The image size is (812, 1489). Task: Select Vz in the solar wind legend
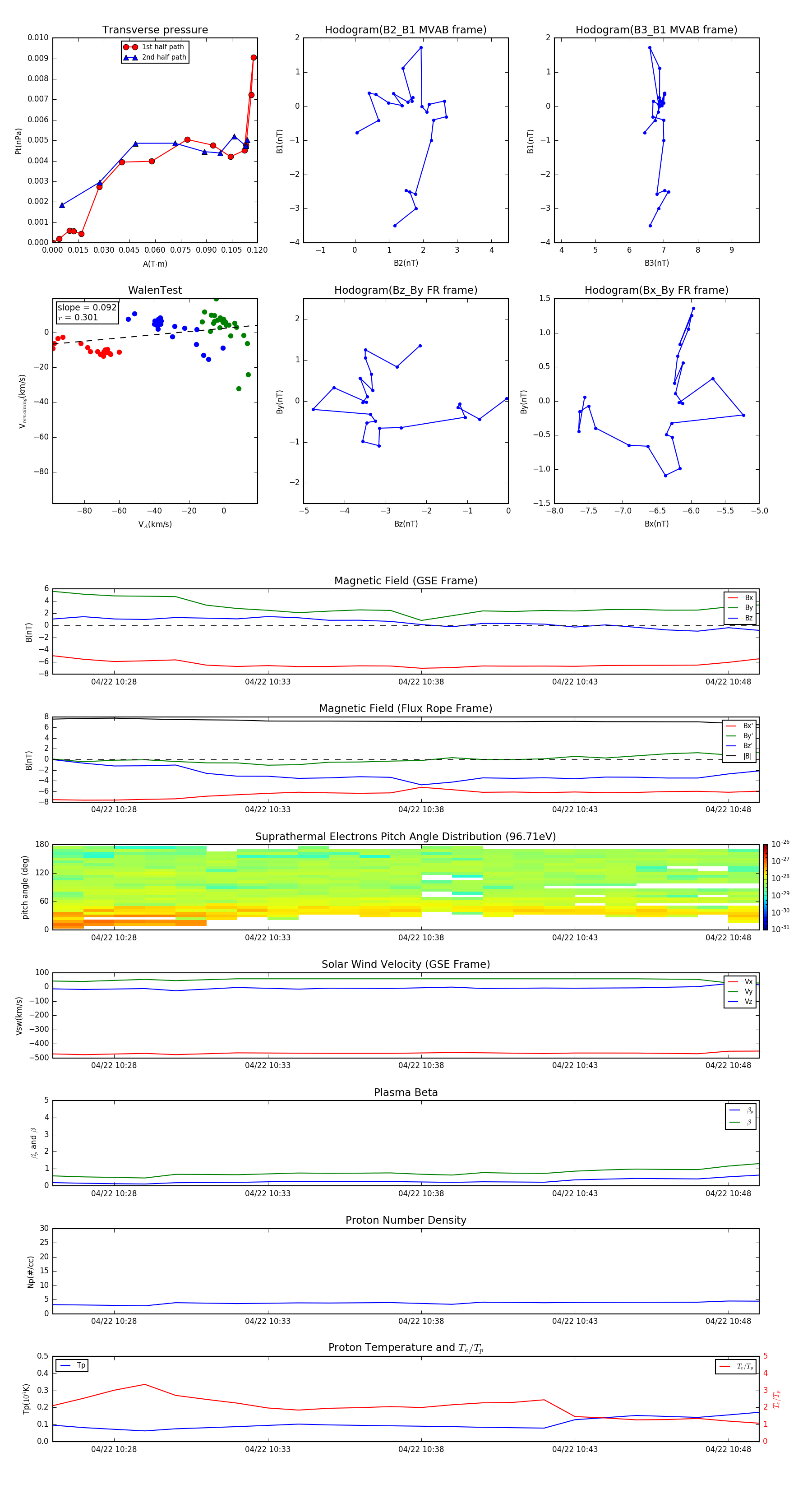(740, 1002)
